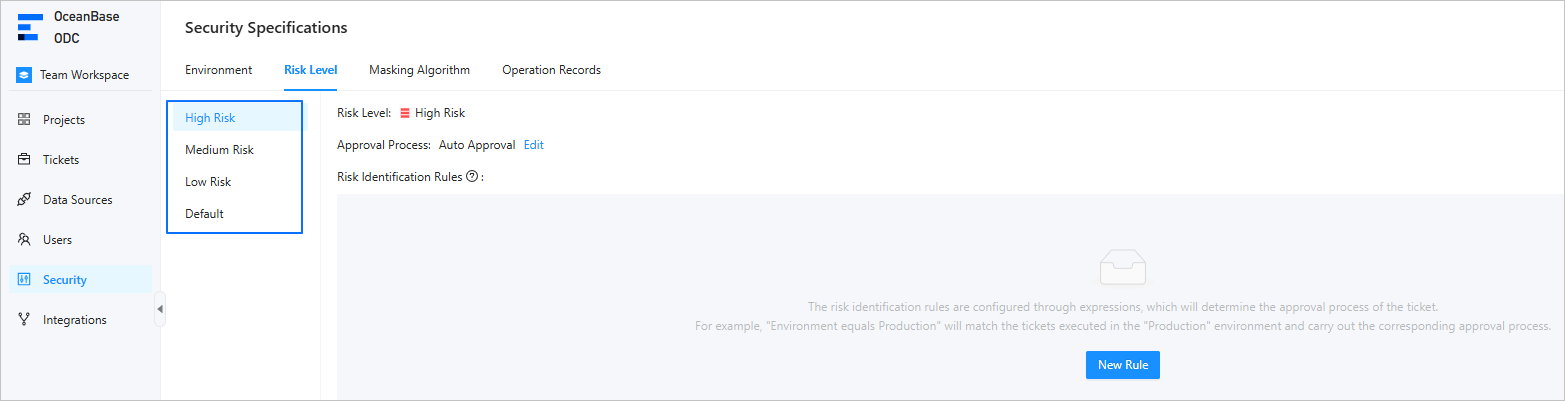Choose the Default risk level
This screenshot has height=401, width=1565.
click(204, 214)
